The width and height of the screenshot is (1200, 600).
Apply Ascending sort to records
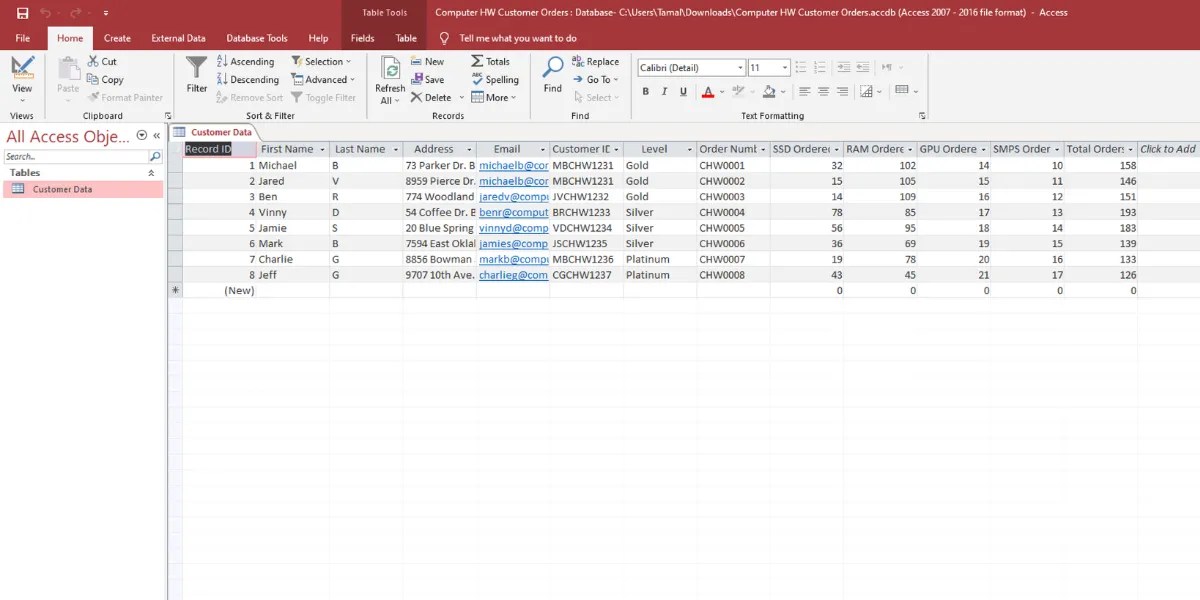click(x=246, y=61)
